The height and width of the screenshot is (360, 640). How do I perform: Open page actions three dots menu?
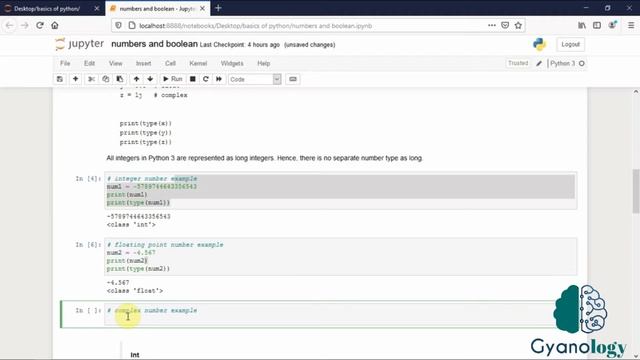click(x=492, y=25)
